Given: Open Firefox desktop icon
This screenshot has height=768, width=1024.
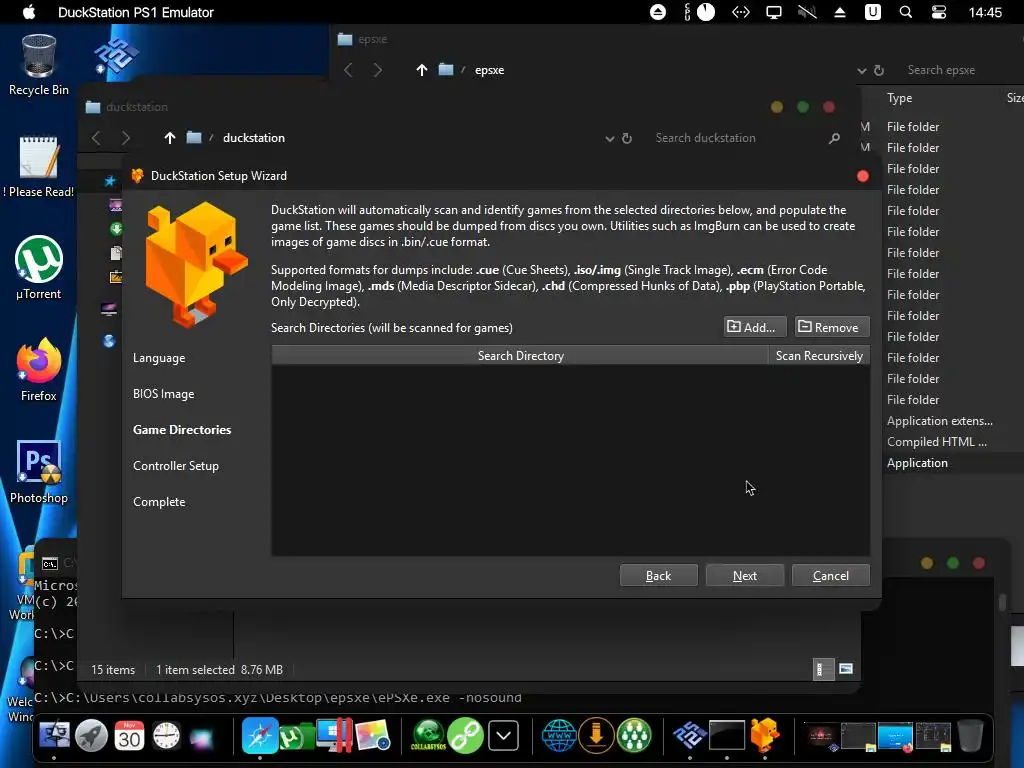Looking at the screenshot, I should 39,369.
